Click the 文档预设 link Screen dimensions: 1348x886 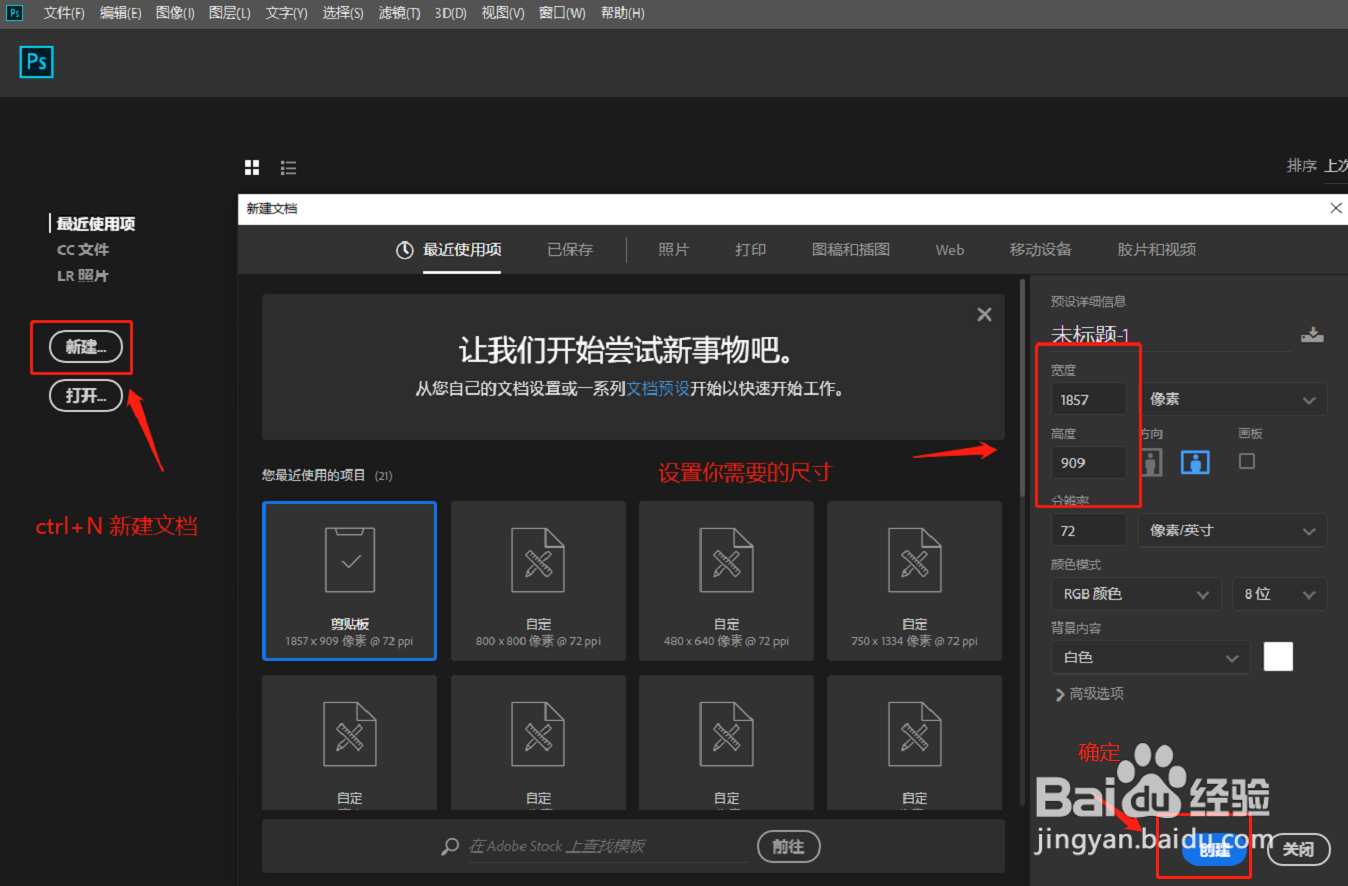[x=658, y=389]
